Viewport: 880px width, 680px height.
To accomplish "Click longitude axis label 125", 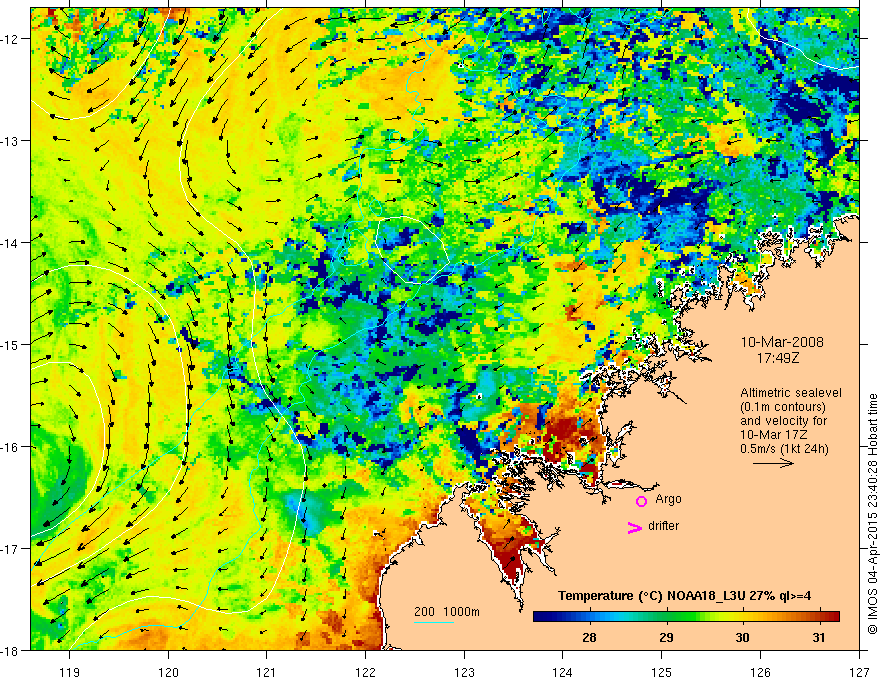I will pos(662,672).
